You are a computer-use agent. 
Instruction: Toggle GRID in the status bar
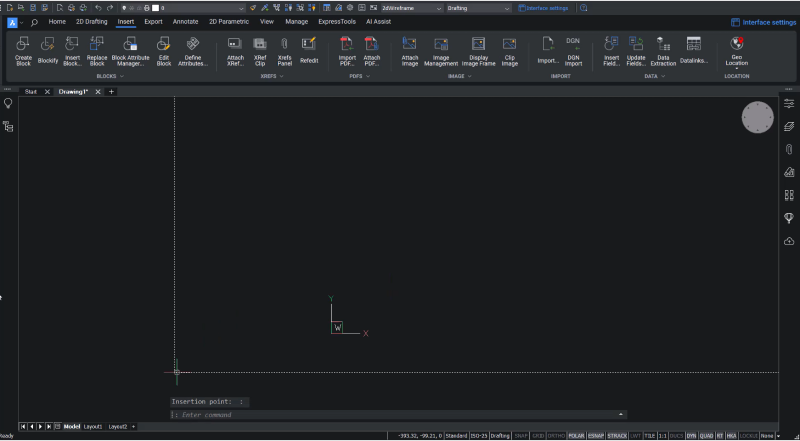[538, 436]
